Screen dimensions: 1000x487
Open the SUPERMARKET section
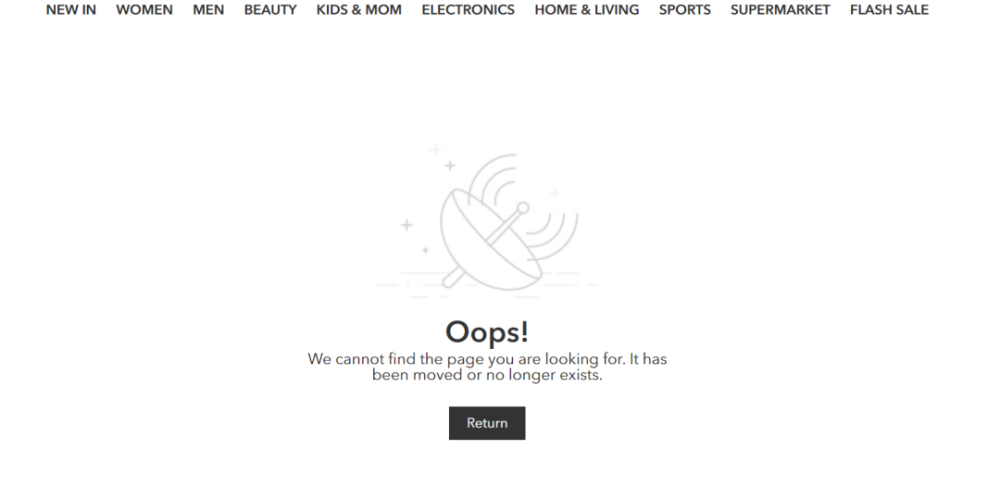(780, 10)
